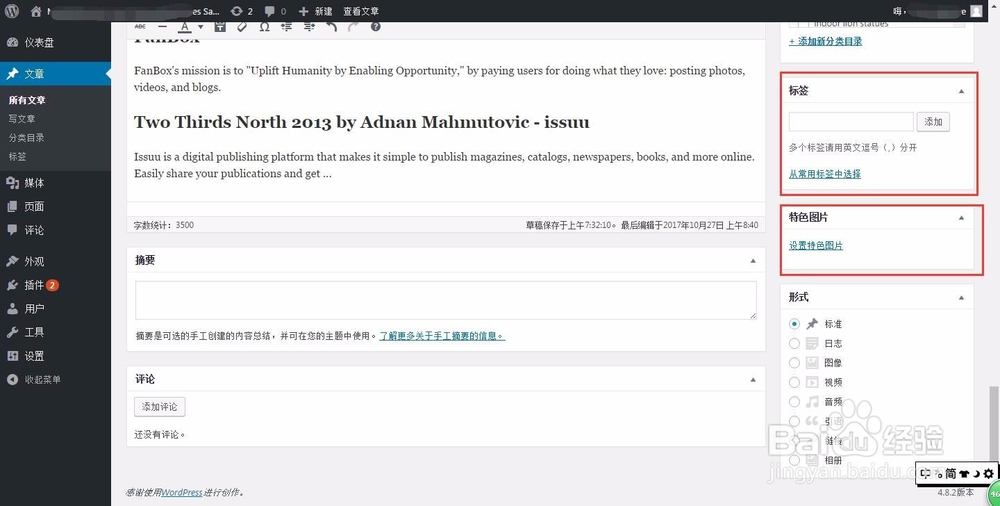Click the IME moon icon
Screen dimensions: 1000x506
tap(975, 473)
